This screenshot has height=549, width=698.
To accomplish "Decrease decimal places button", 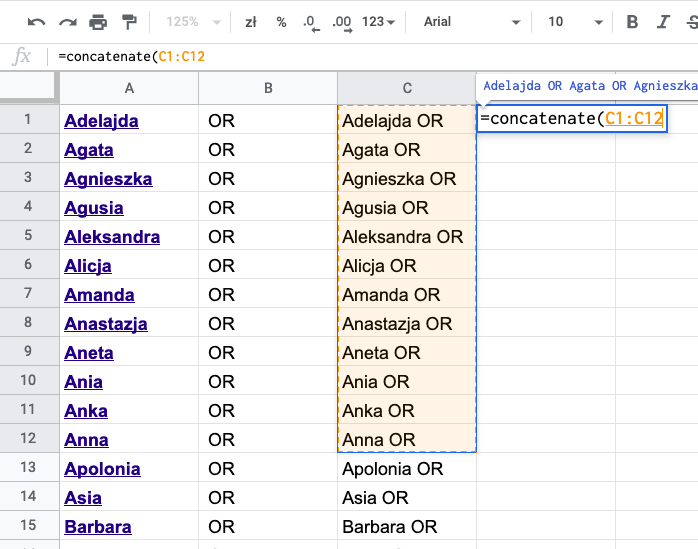I will (x=310, y=22).
